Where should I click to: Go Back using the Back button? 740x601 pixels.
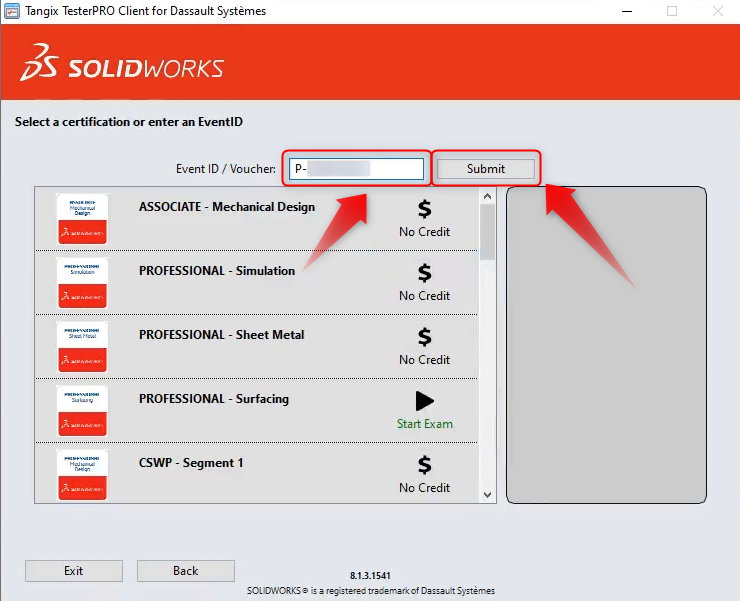pyautogui.click(x=185, y=571)
